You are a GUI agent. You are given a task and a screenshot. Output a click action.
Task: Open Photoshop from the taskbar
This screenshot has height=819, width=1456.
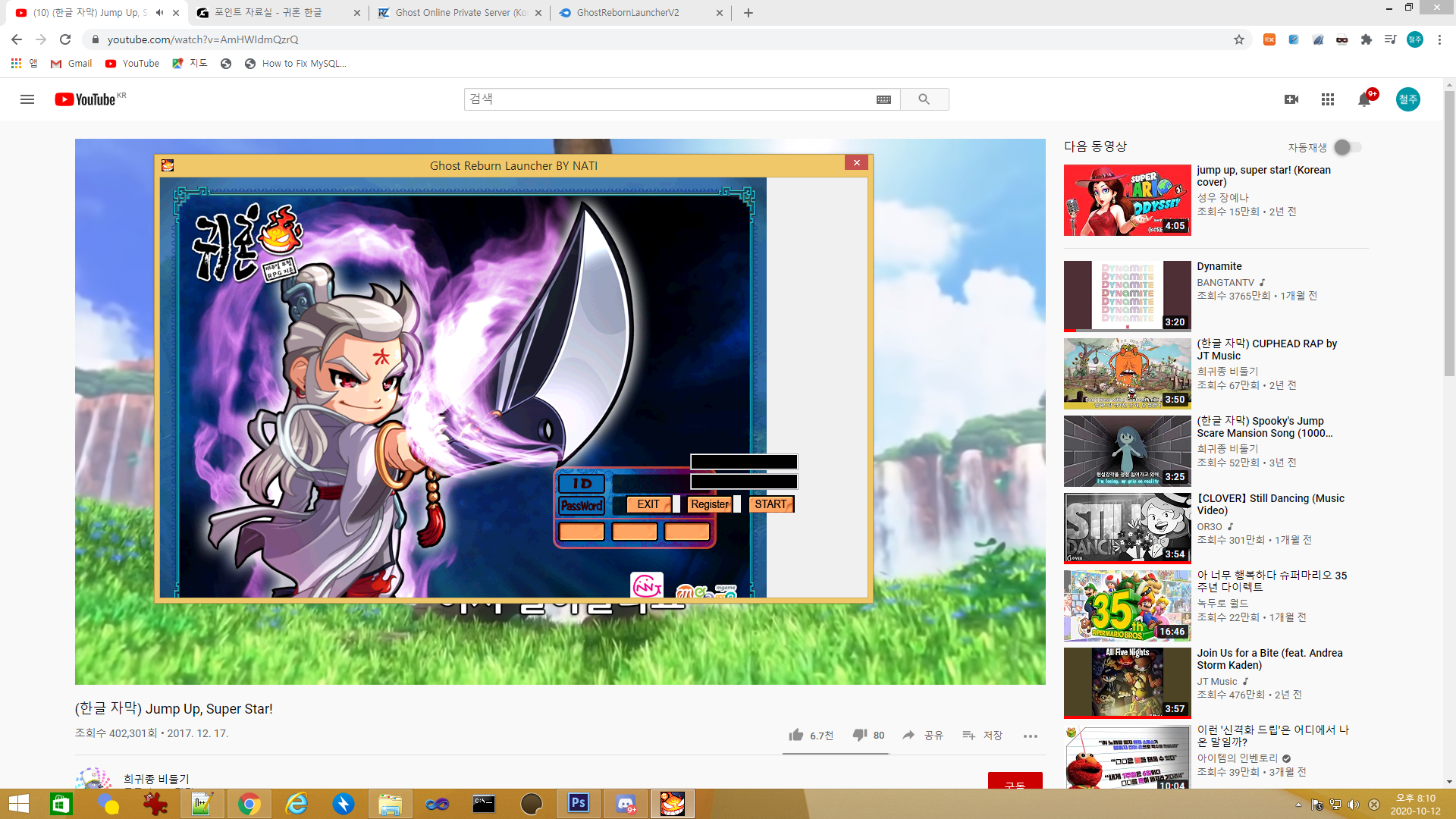579,803
